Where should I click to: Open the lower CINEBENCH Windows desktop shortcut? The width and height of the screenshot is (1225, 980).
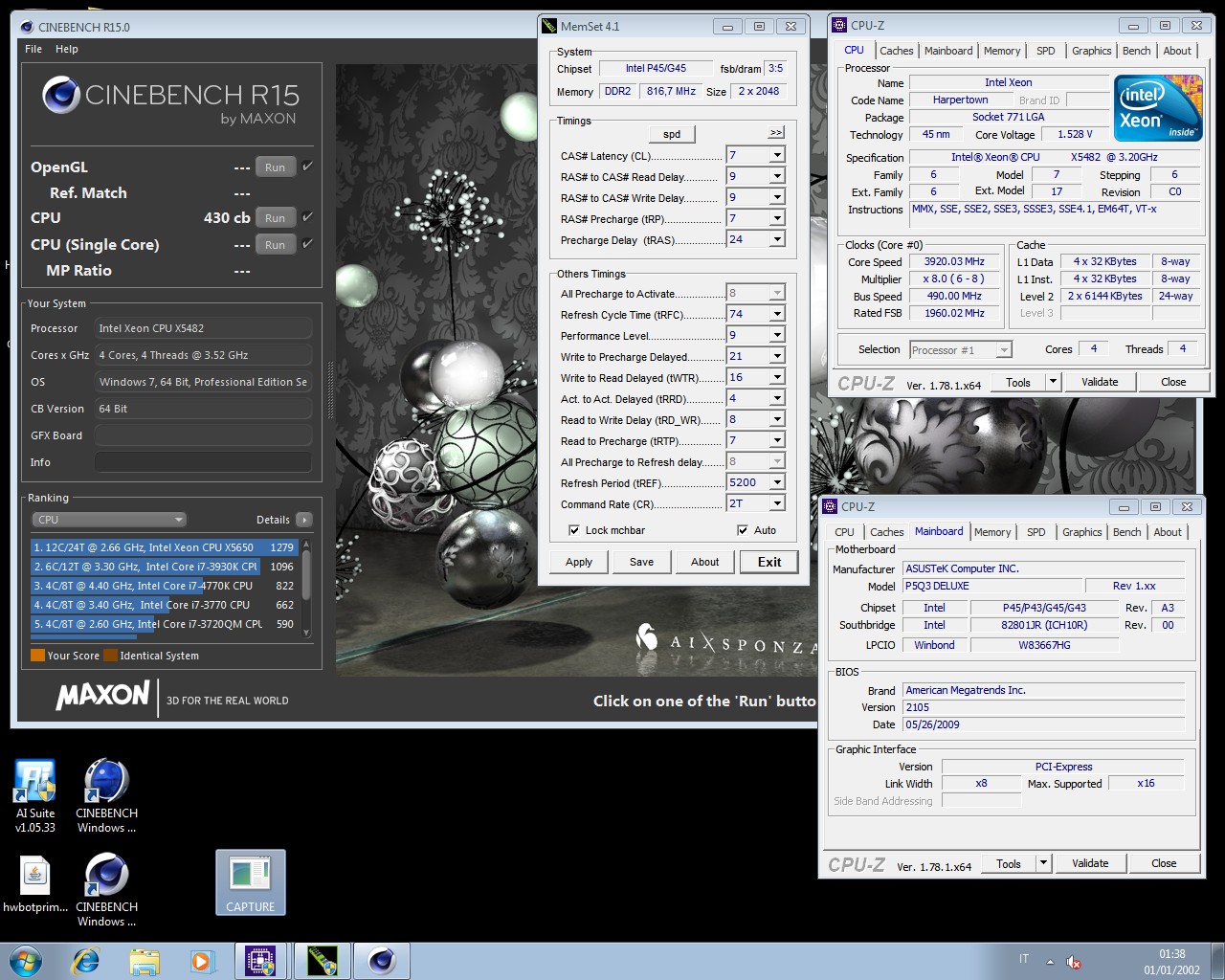pyautogui.click(x=106, y=888)
